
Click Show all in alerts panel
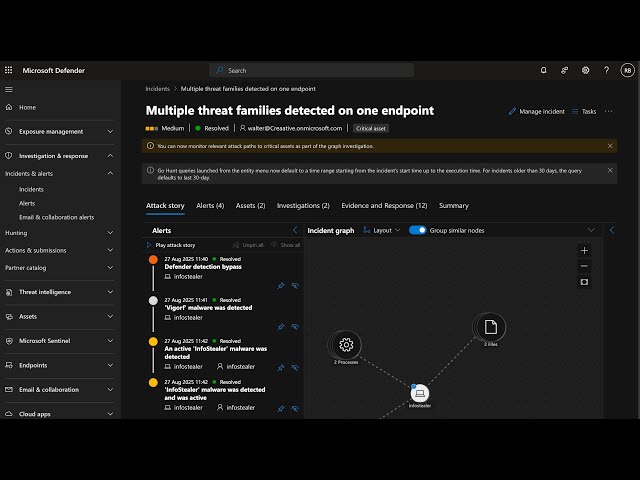click(285, 245)
